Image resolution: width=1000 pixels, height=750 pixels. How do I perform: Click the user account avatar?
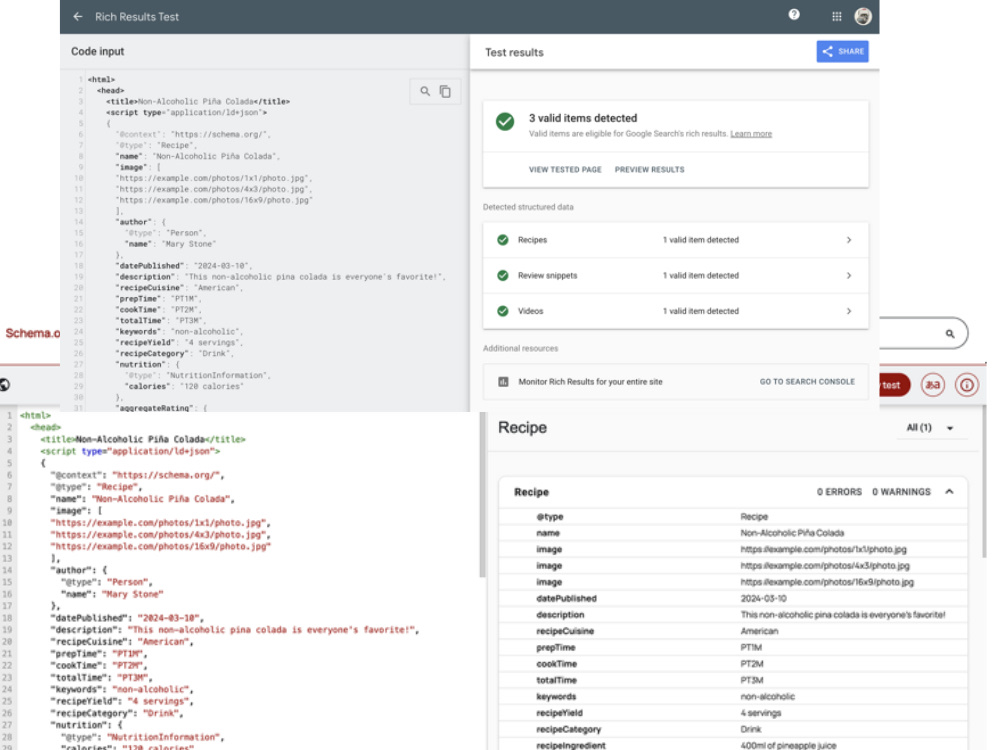pos(863,17)
